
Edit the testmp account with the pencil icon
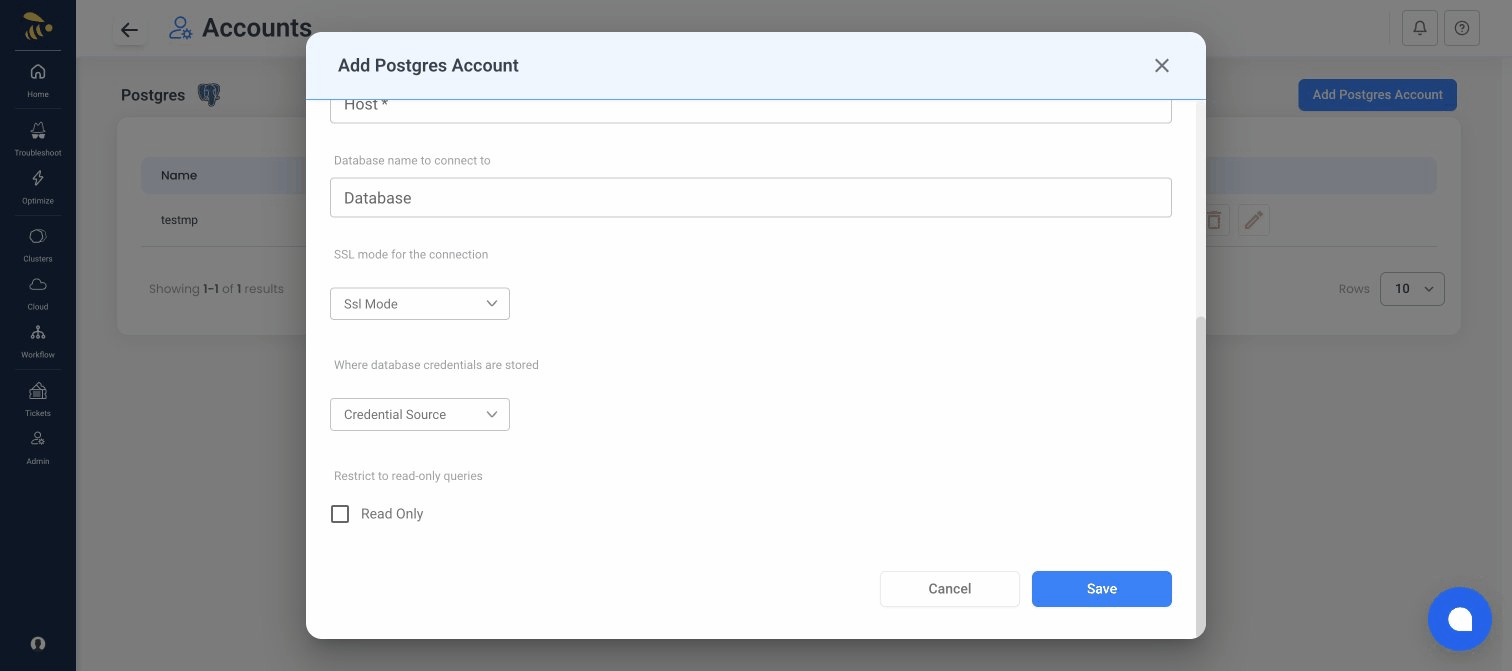tap(1254, 220)
